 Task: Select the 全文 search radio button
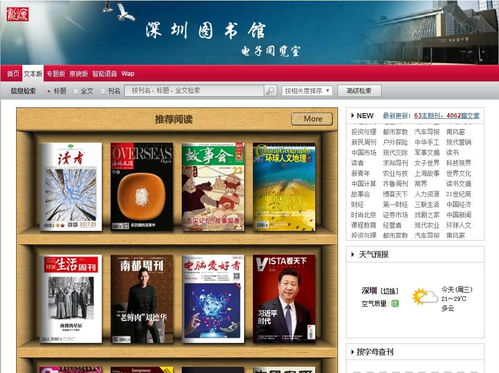76,91
